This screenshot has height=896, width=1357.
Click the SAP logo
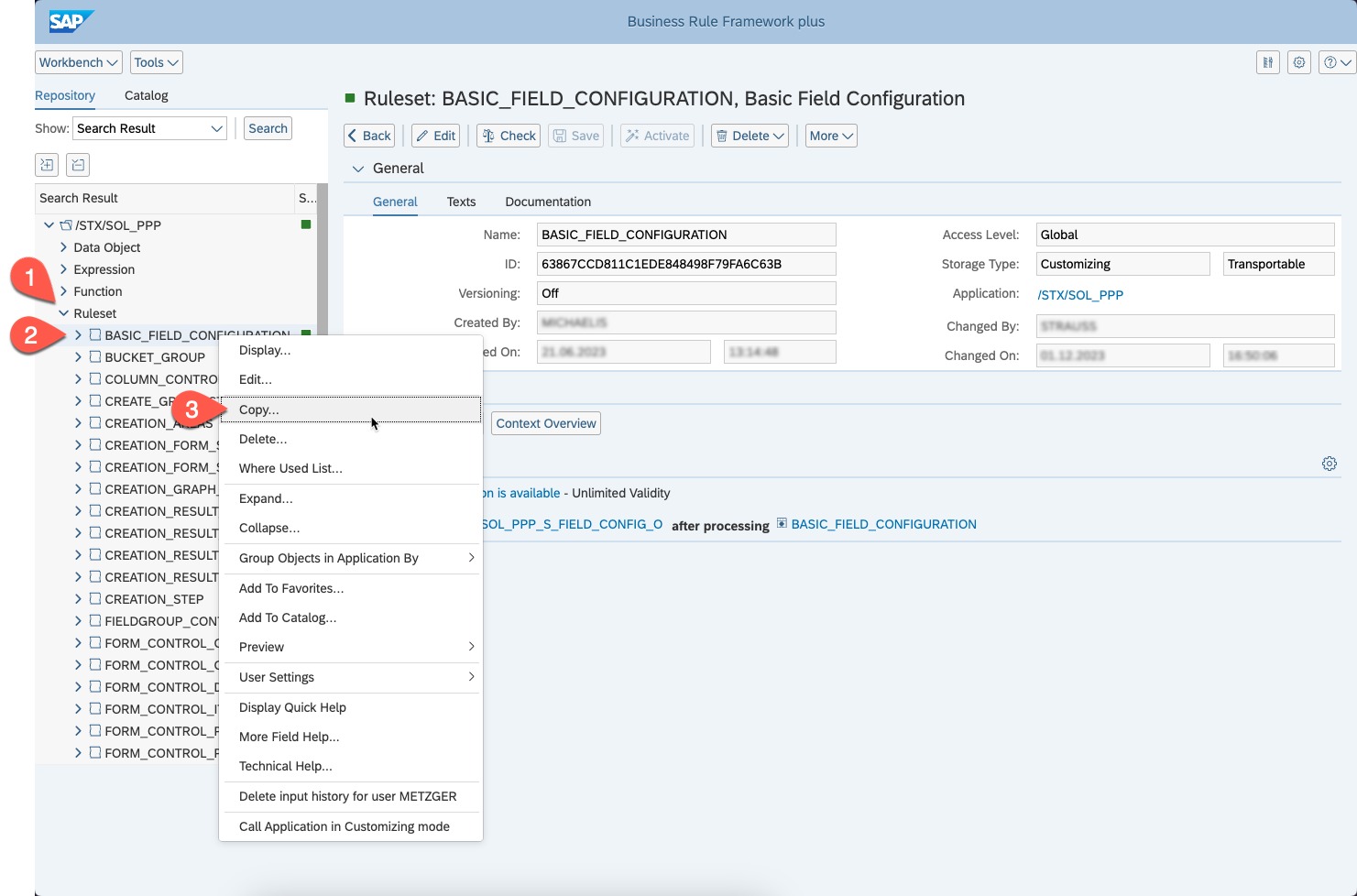[67, 21]
